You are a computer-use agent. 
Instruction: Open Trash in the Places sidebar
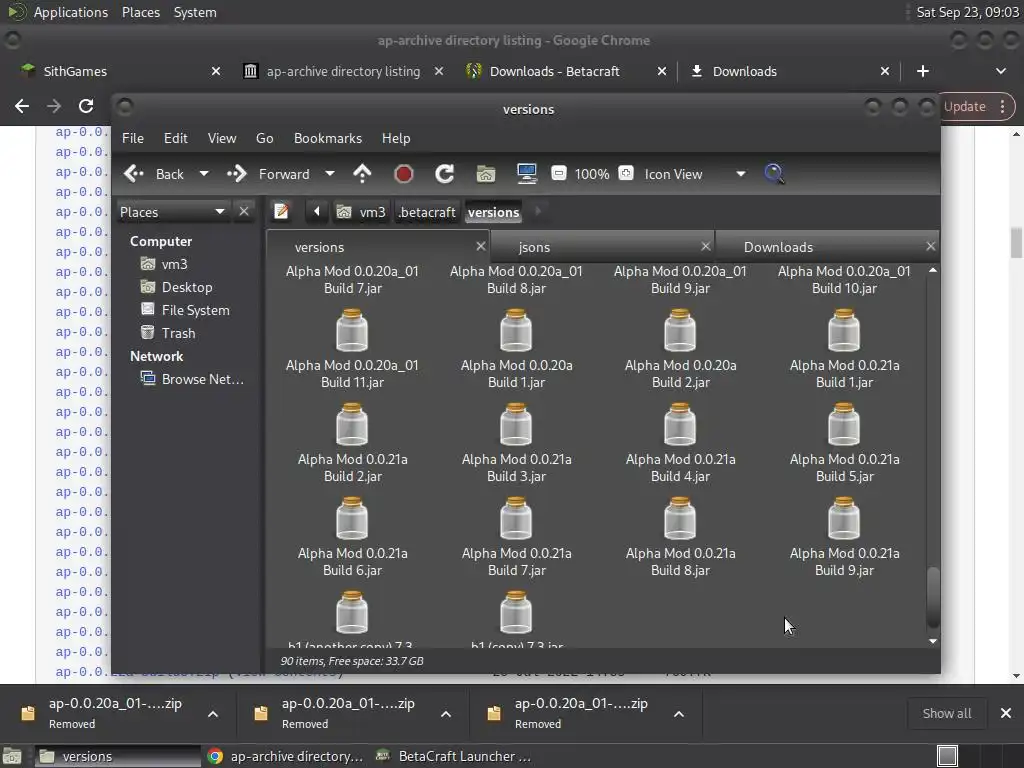point(178,333)
